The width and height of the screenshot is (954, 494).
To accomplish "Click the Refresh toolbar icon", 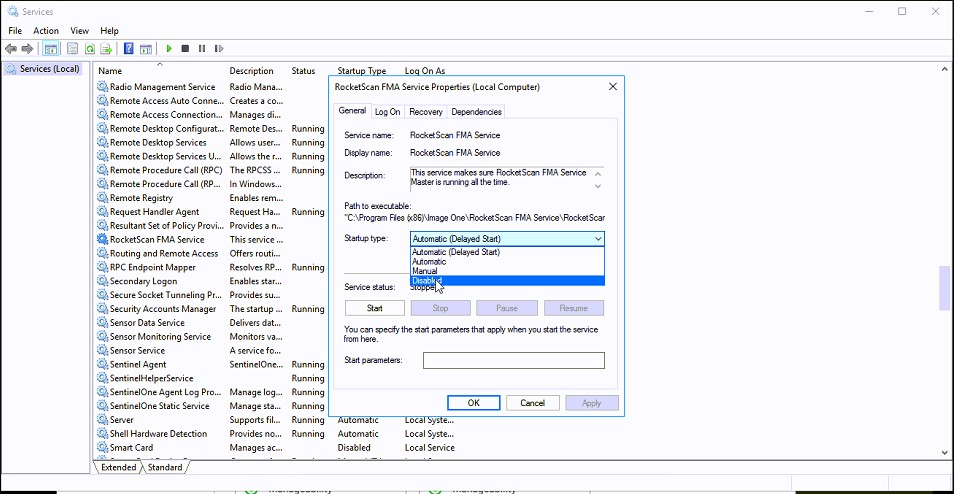I will click(90, 49).
